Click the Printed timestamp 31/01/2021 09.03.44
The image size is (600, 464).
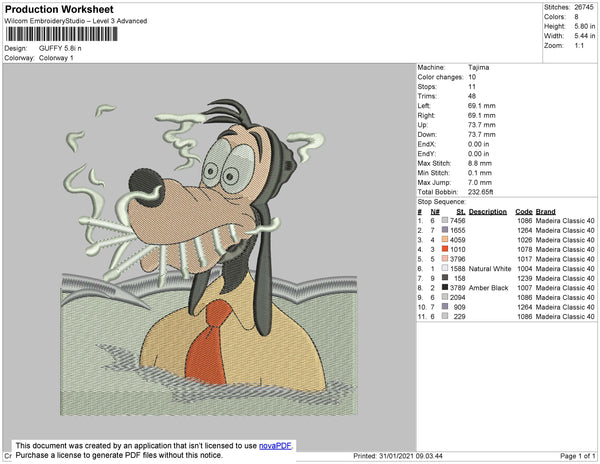(x=398, y=456)
